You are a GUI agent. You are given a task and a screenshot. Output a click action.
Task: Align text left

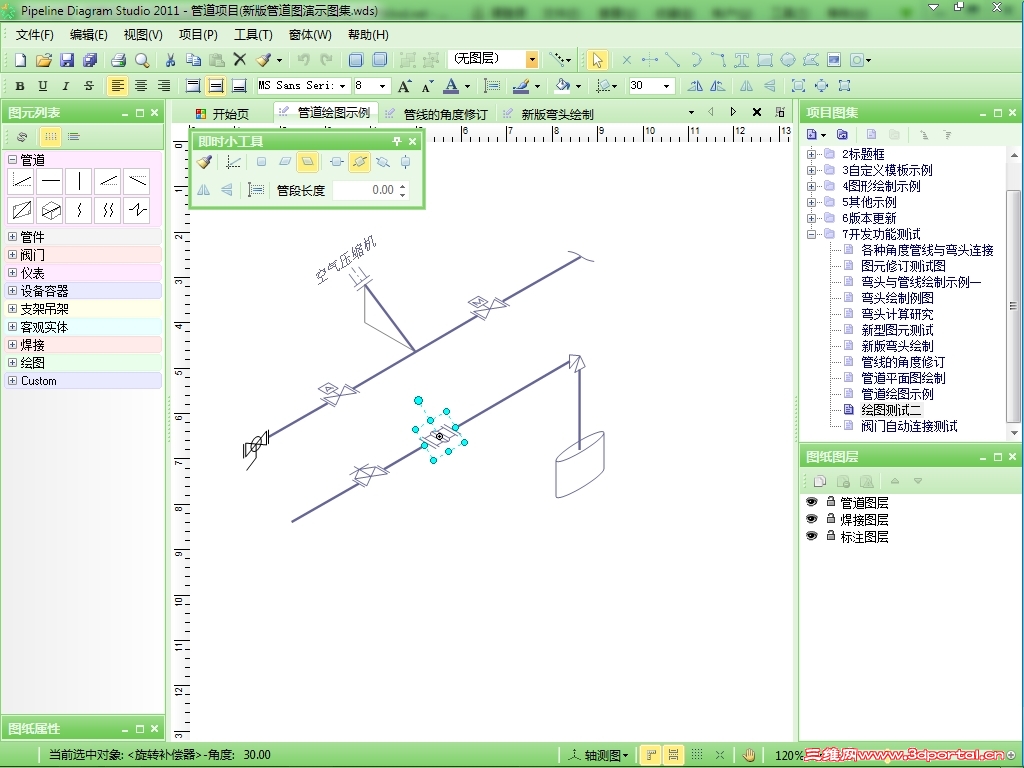(x=118, y=86)
